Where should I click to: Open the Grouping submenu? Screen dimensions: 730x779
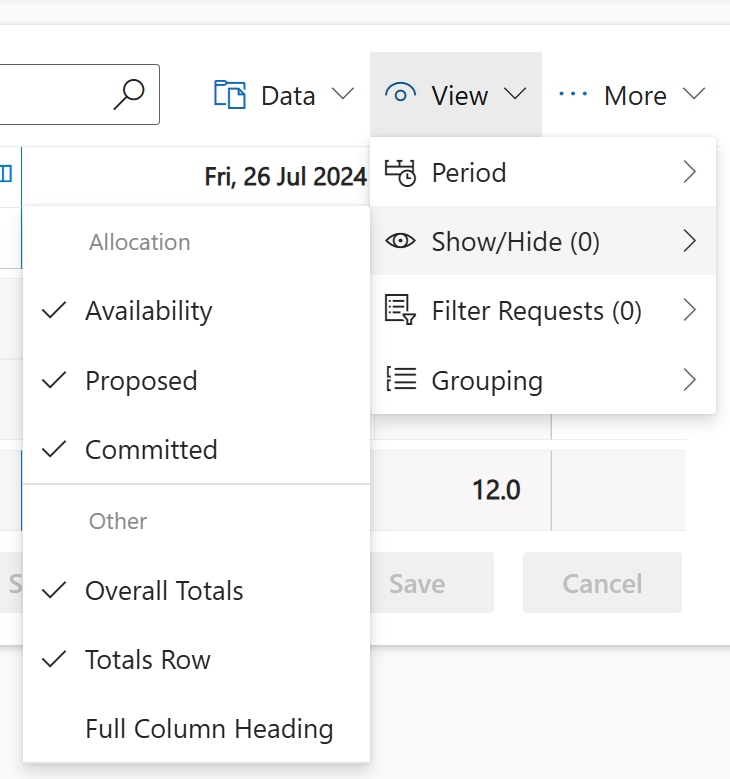(543, 380)
